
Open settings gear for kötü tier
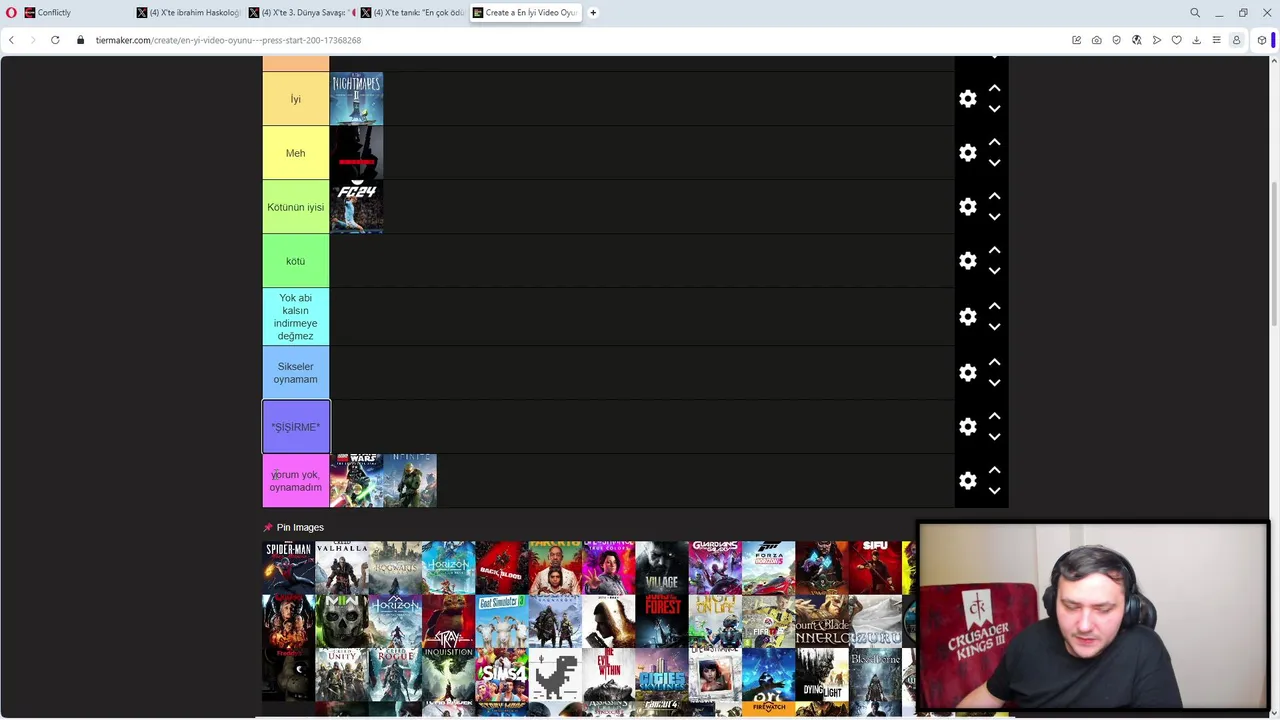click(967, 261)
